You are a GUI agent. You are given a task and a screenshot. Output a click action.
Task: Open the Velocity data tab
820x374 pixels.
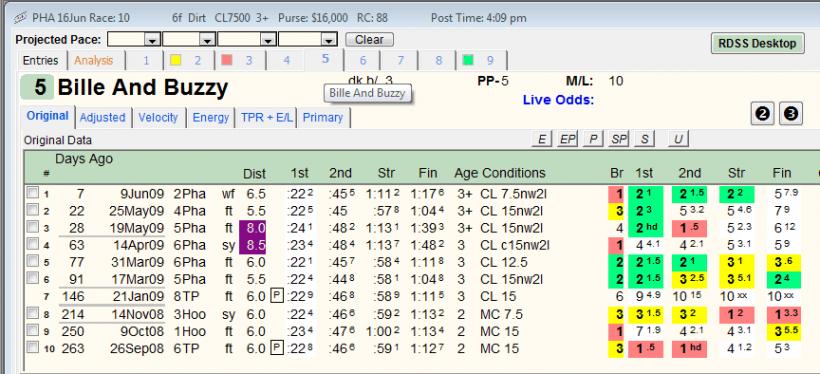coord(158,118)
